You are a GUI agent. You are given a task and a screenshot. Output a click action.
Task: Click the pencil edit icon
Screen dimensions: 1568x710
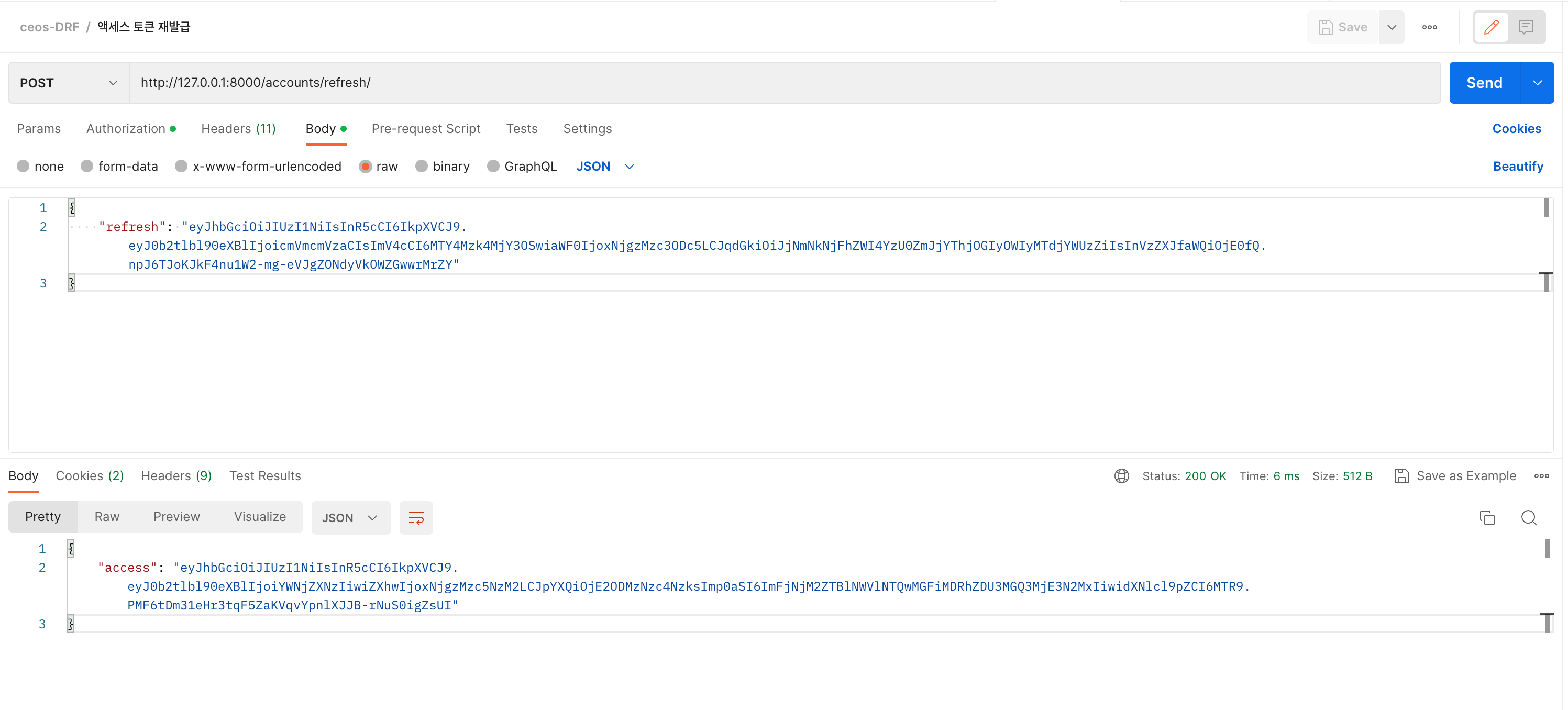click(1490, 27)
